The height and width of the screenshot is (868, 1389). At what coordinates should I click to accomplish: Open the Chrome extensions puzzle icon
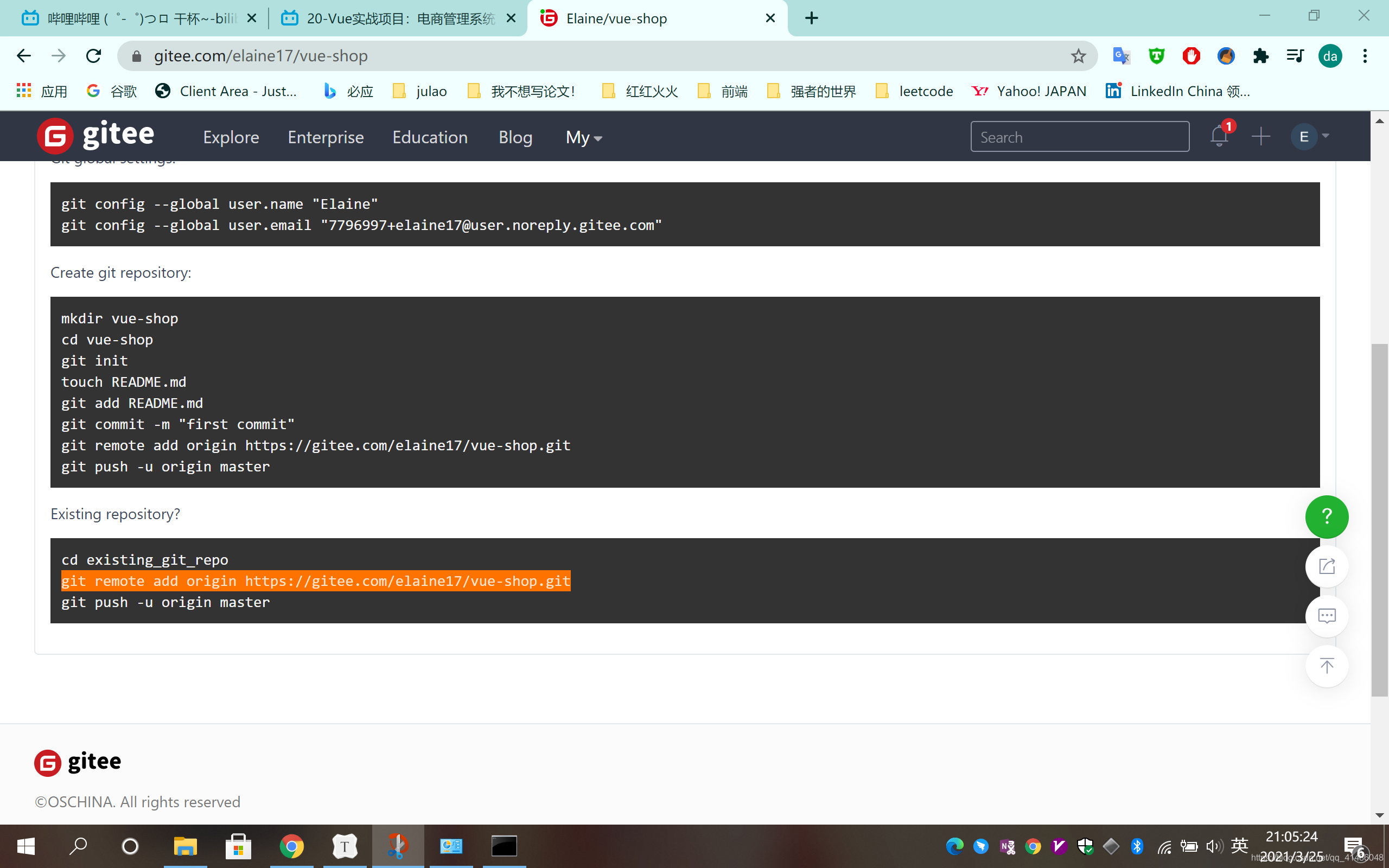[x=1260, y=56]
